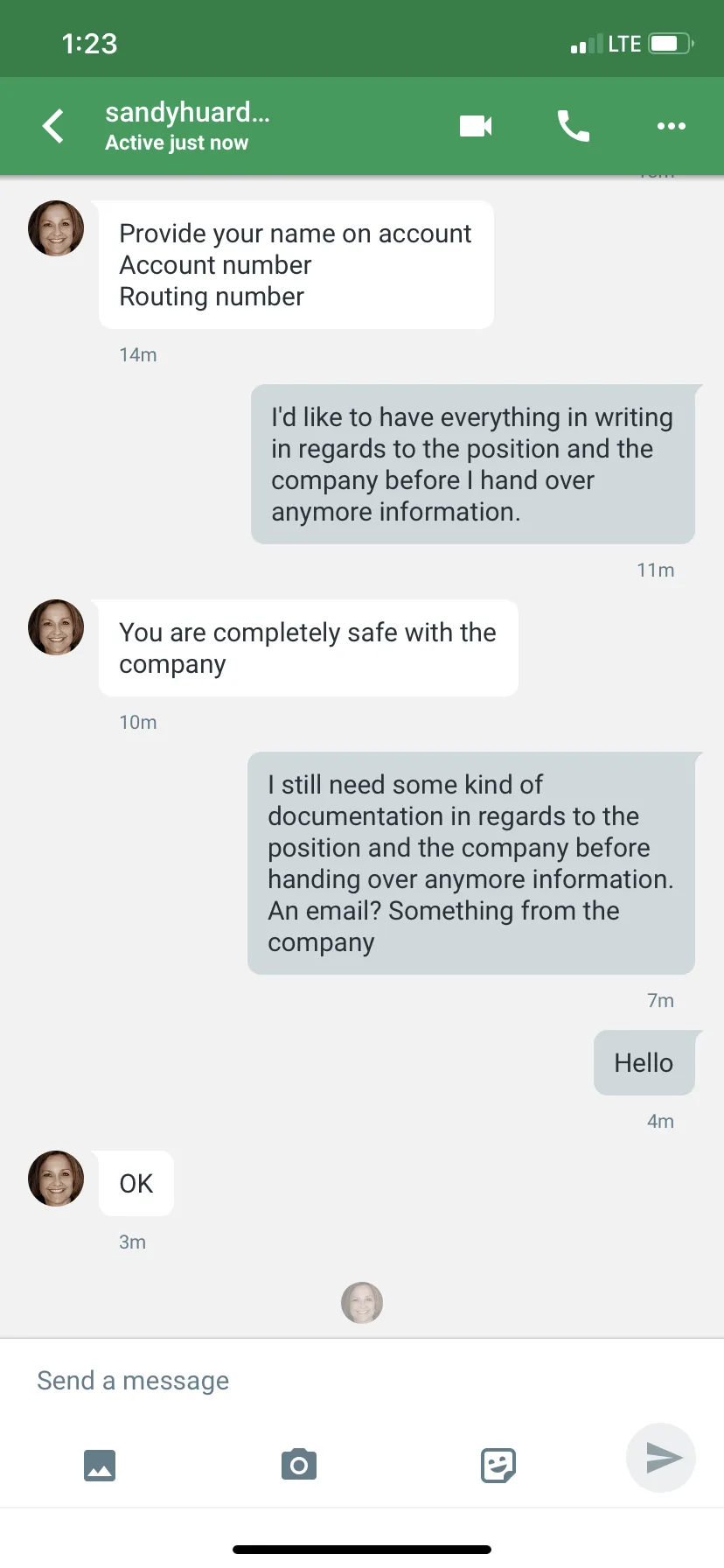This screenshot has width=724, height=1568.
Task: Tap the small read-receipt avatar below messages
Action: point(362,1303)
